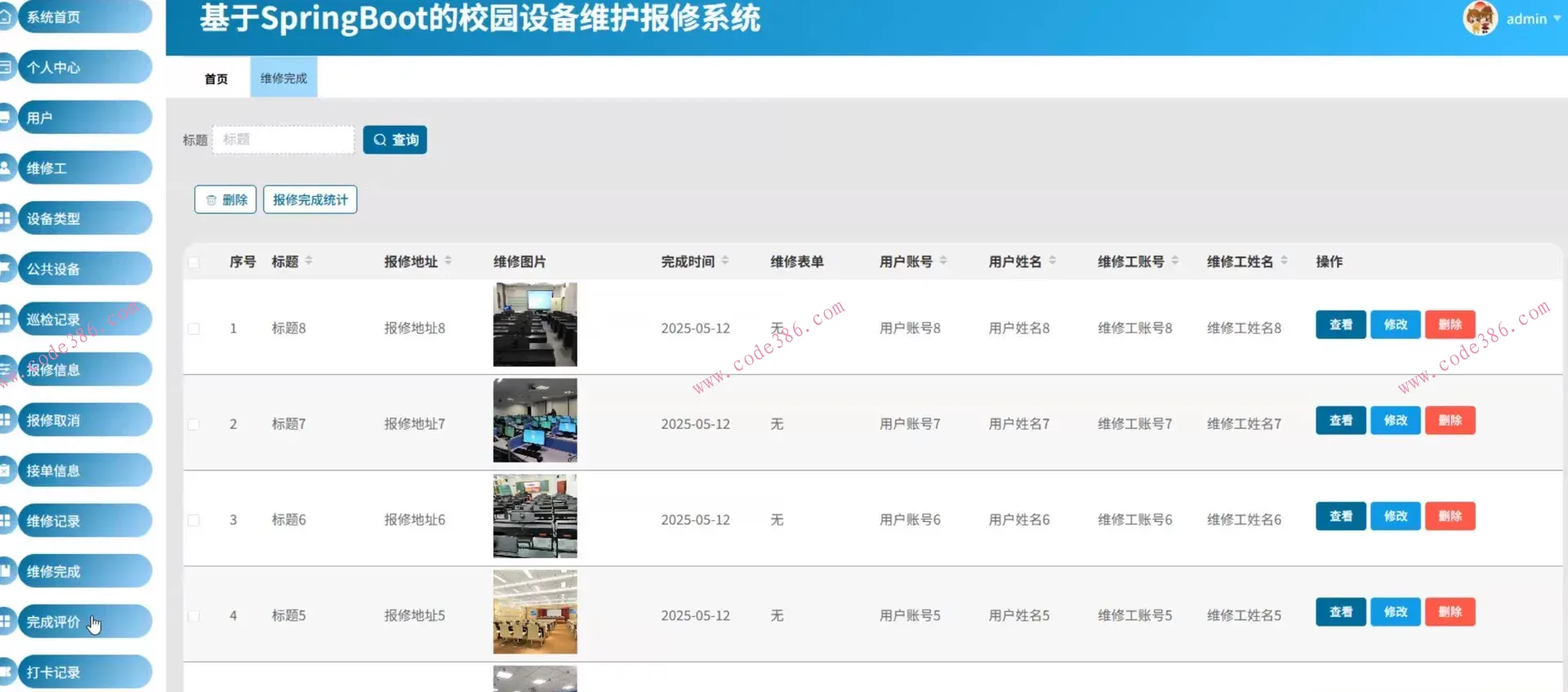Expand the admin dropdown arrow
This screenshot has width=1568, height=692.
(1557, 19)
